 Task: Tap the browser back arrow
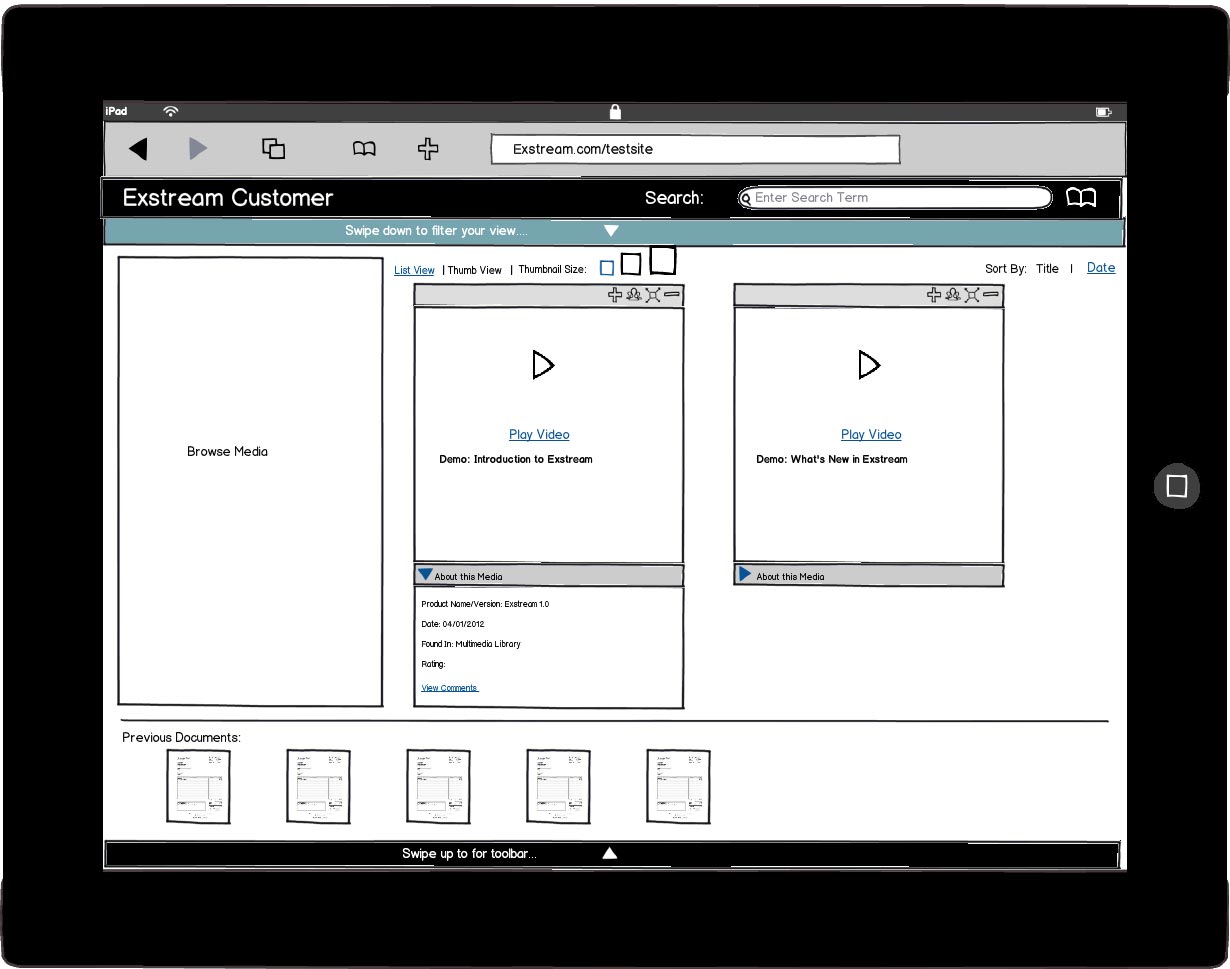tap(138, 149)
